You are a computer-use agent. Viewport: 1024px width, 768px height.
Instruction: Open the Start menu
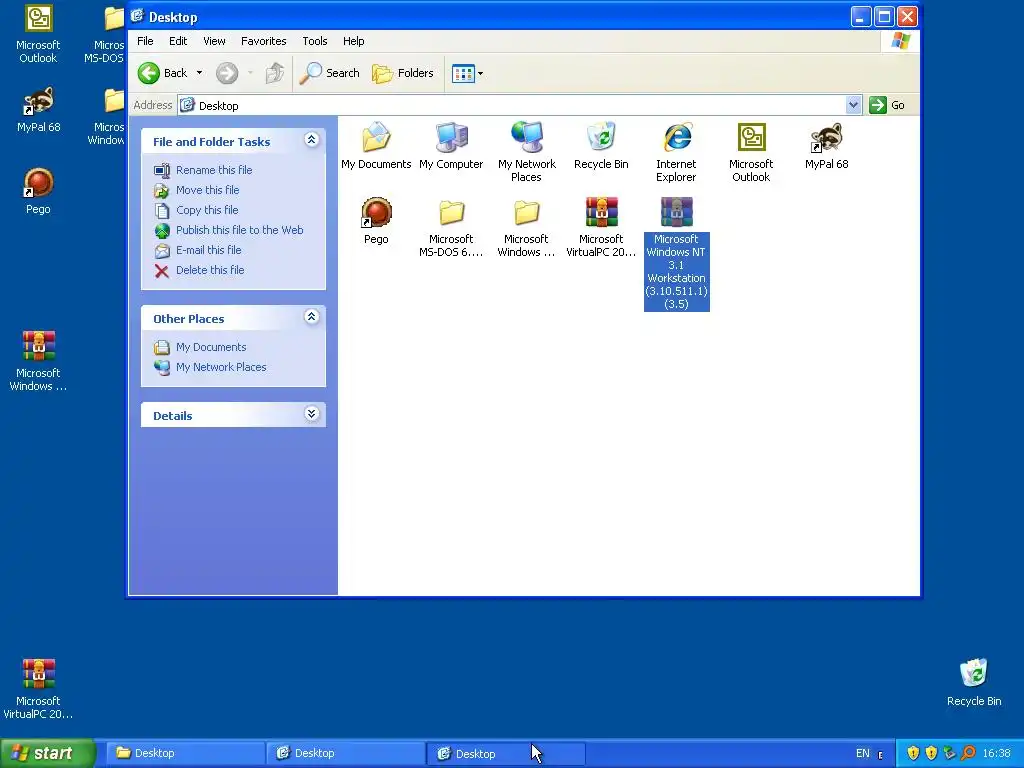48,754
